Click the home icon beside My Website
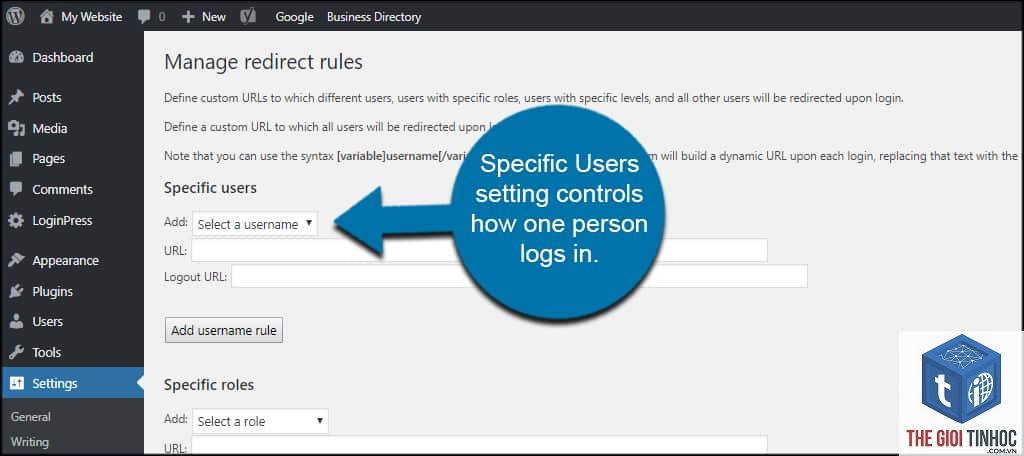This screenshot has width=1024, height=456. pyautogui.click(x=46, y=17)
